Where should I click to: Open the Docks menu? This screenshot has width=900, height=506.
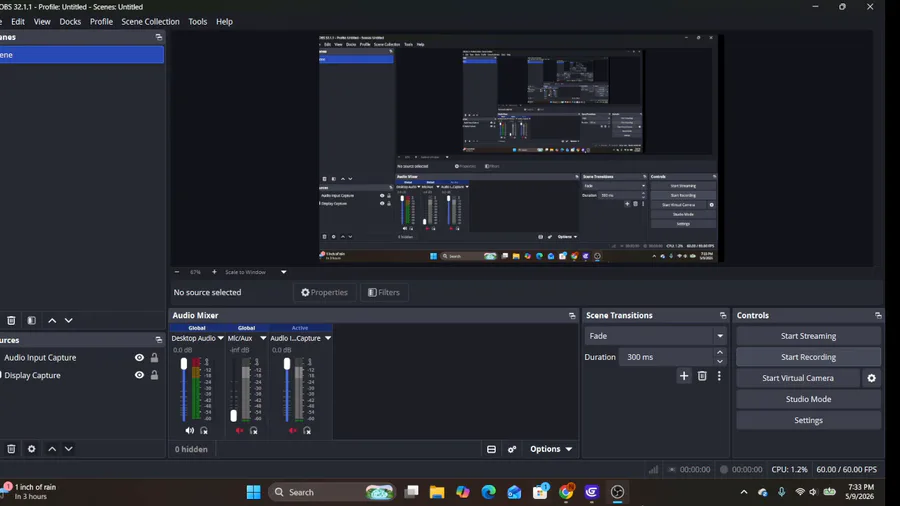70,22
